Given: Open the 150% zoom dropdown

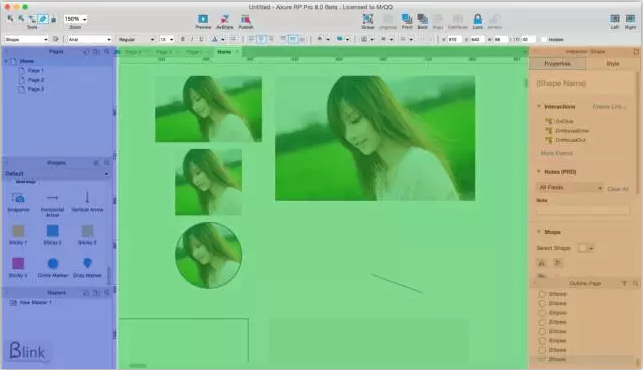Looking at the screenshot, I should (x=75, y=19).
